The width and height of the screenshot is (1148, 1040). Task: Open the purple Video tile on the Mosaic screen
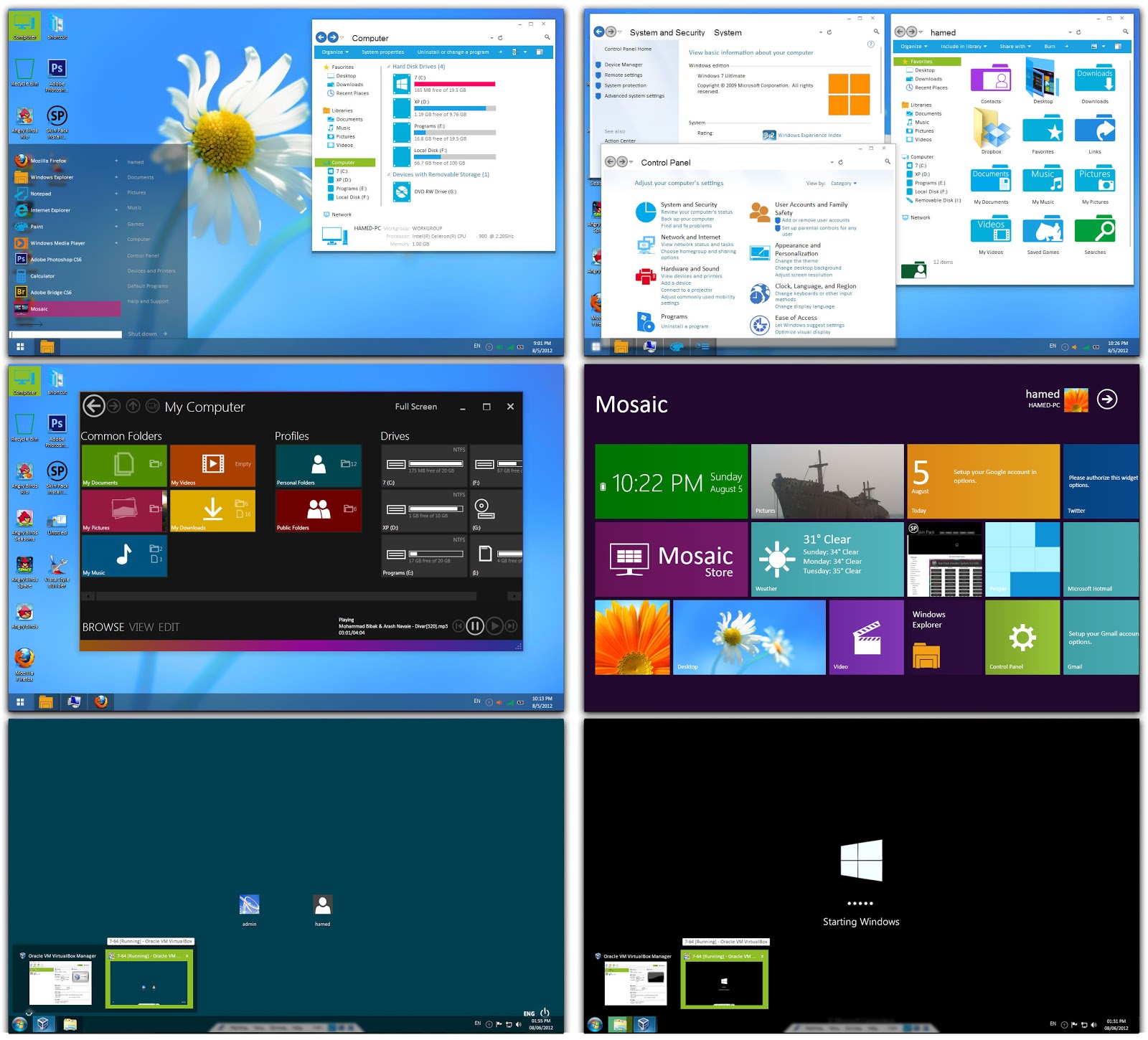(866, 637)
